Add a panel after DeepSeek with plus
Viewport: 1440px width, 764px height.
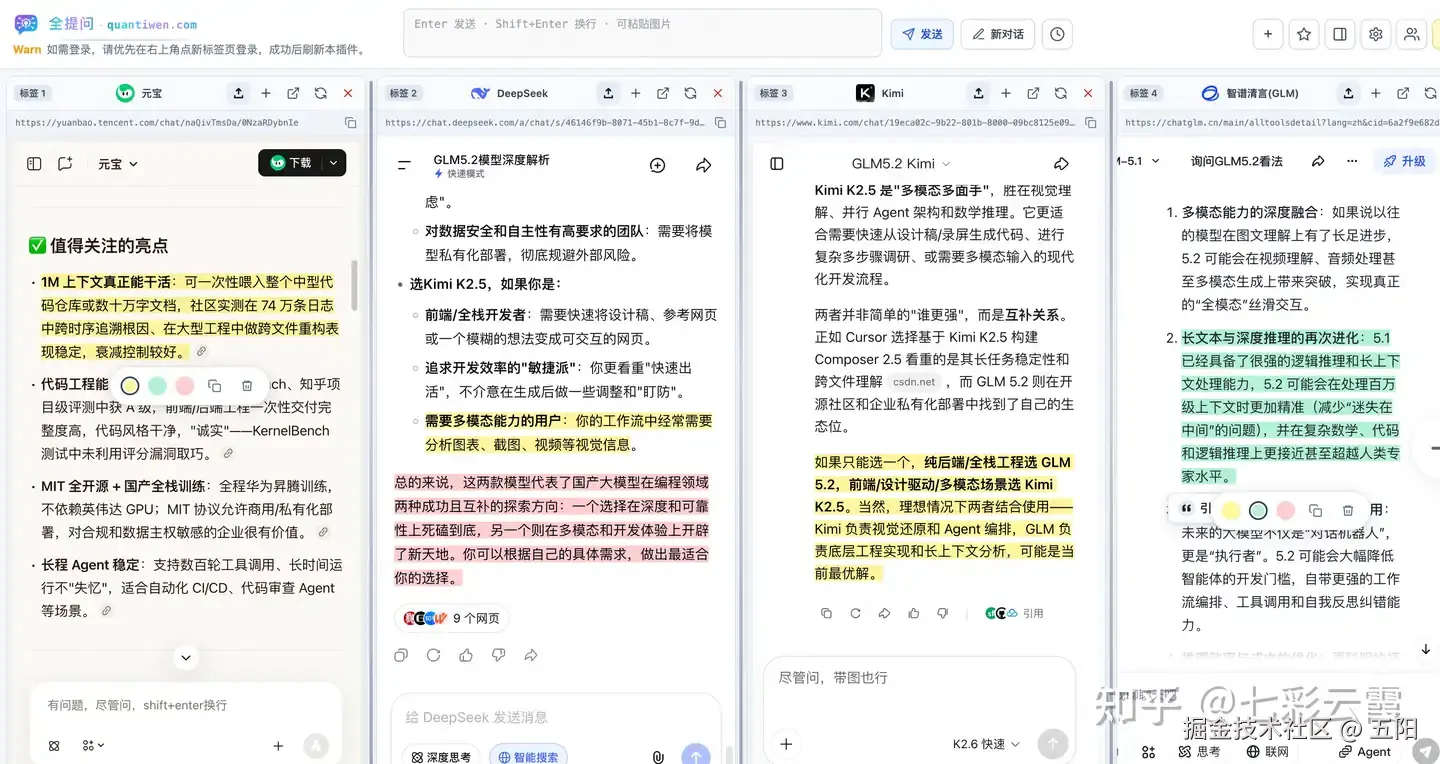pyautogui.click(x=635, y=93)
